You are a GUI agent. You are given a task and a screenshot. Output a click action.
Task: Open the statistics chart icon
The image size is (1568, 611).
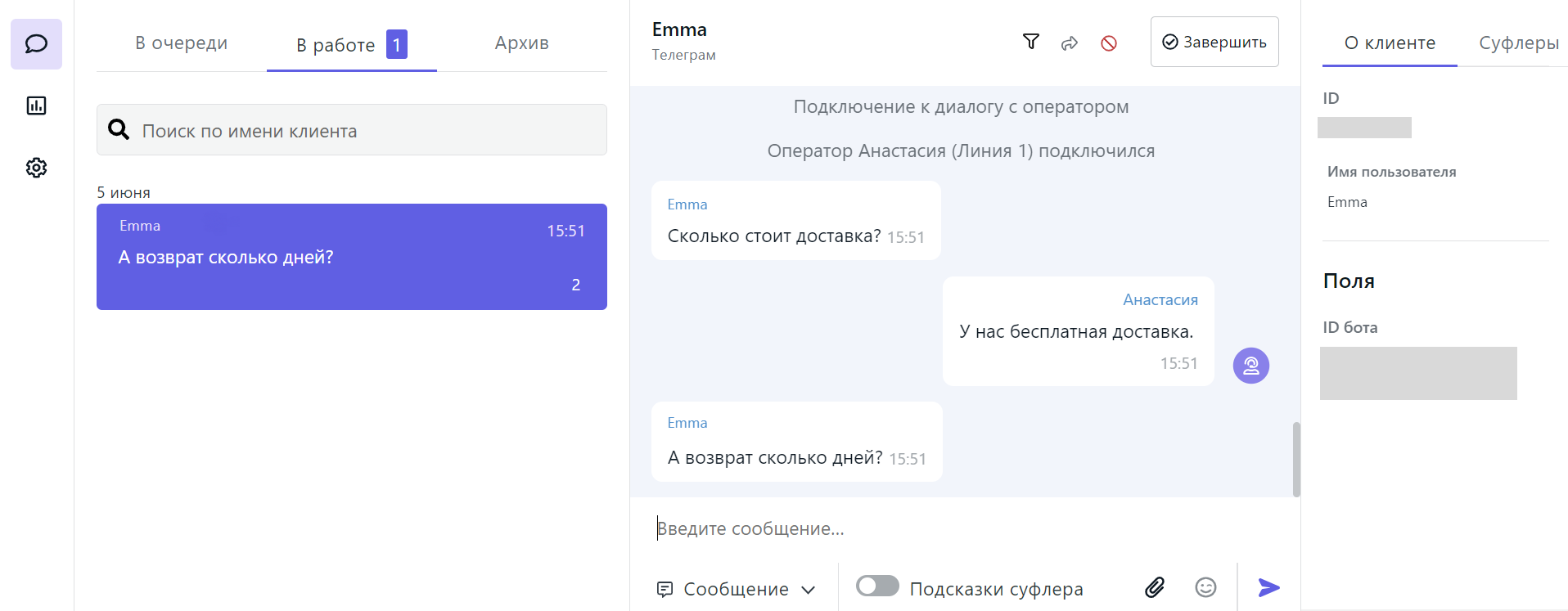pos(36,106)
